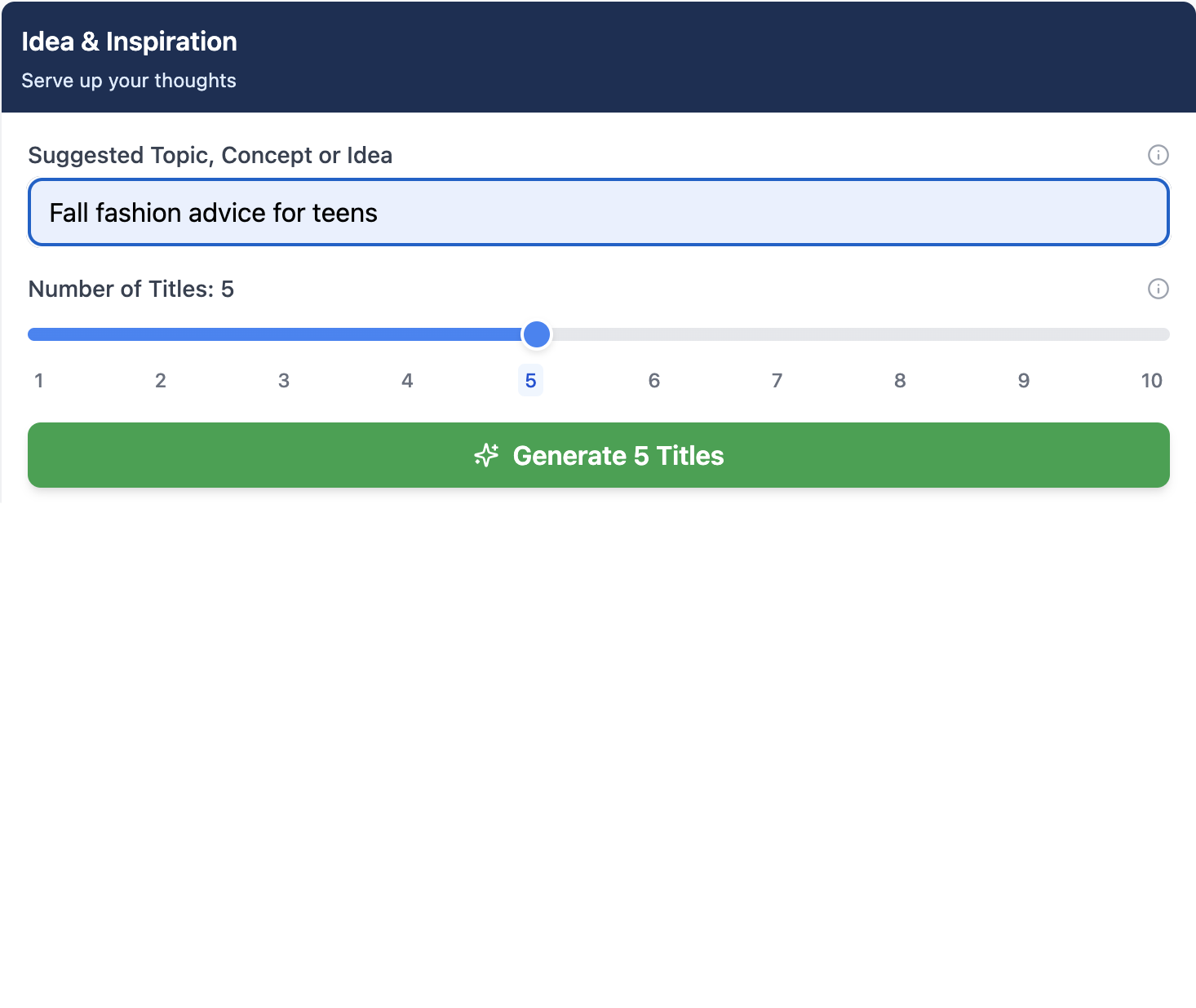Click the info icon beside Number of Titles
This screenshot has height=1008, width=1196.
point(1158,289)
